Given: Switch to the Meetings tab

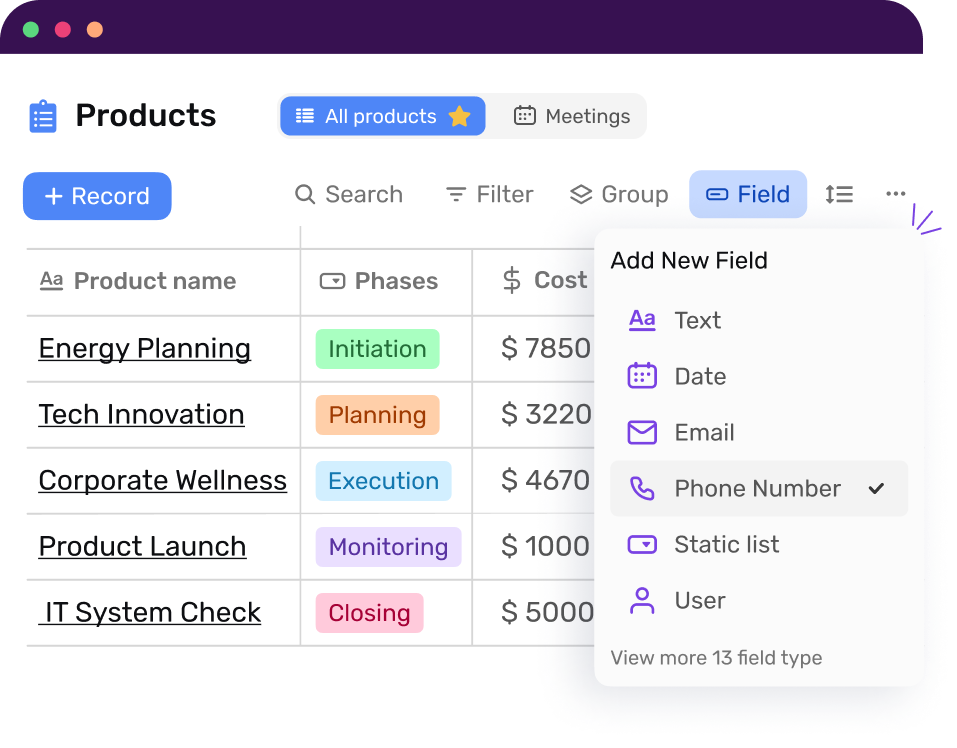Looking at the screenshot, I should pyautogui.click(x=572, y=116).
